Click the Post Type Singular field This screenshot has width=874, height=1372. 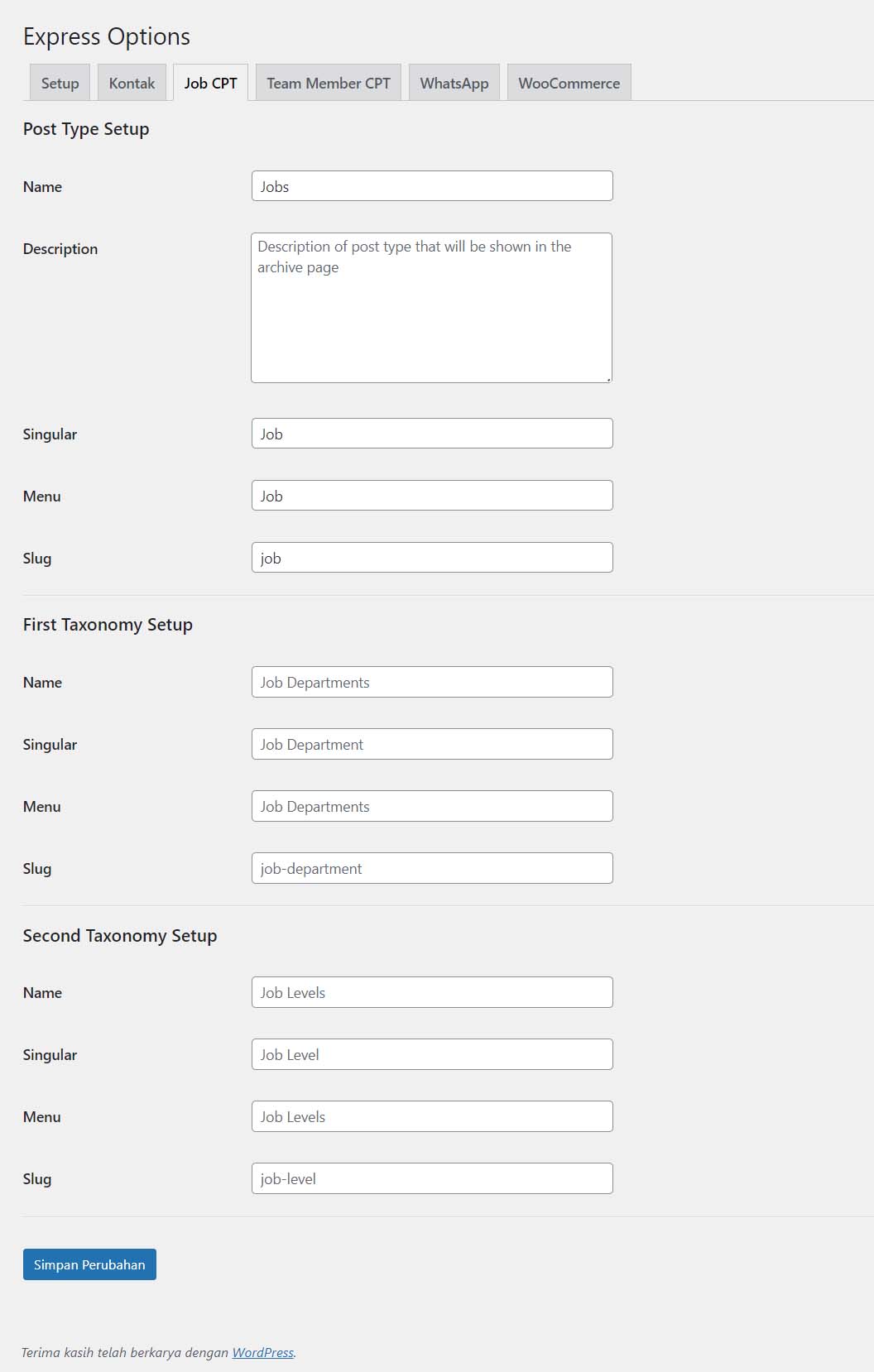coord(432,434)
